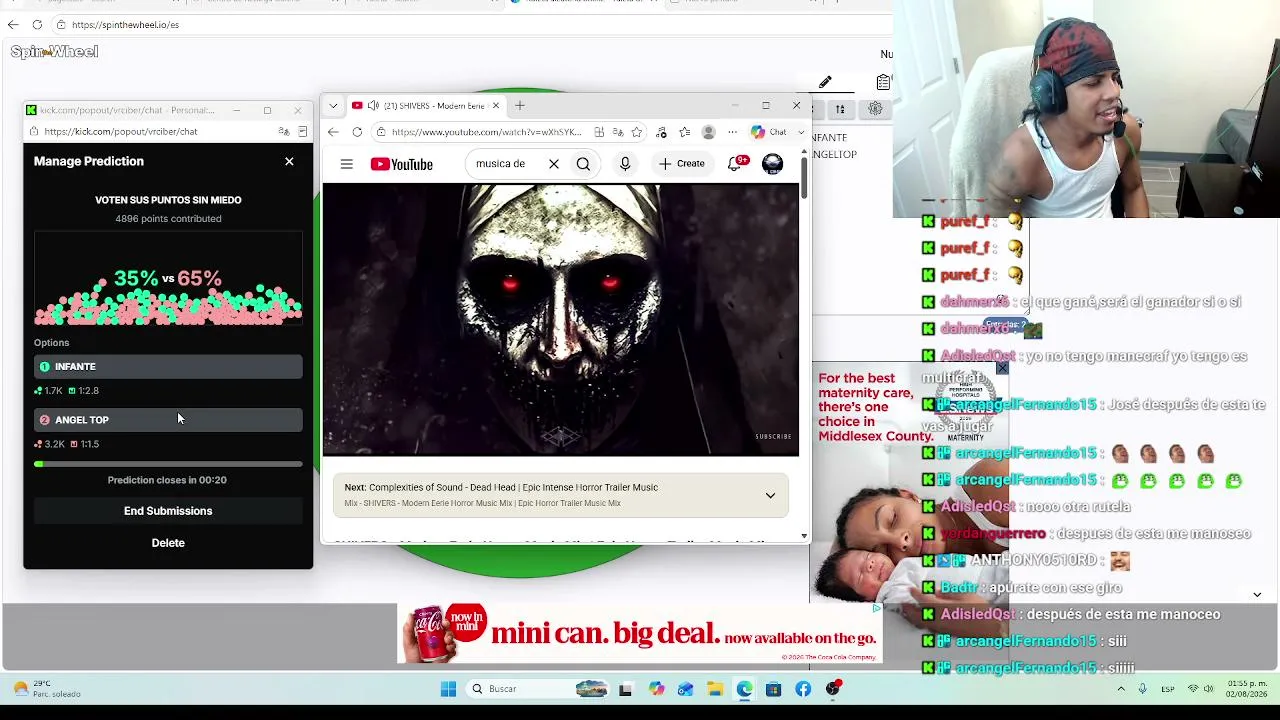Click the taskbar Buscar search box
Viewport: 1280px width, 720px height.
tap(537, 689)
